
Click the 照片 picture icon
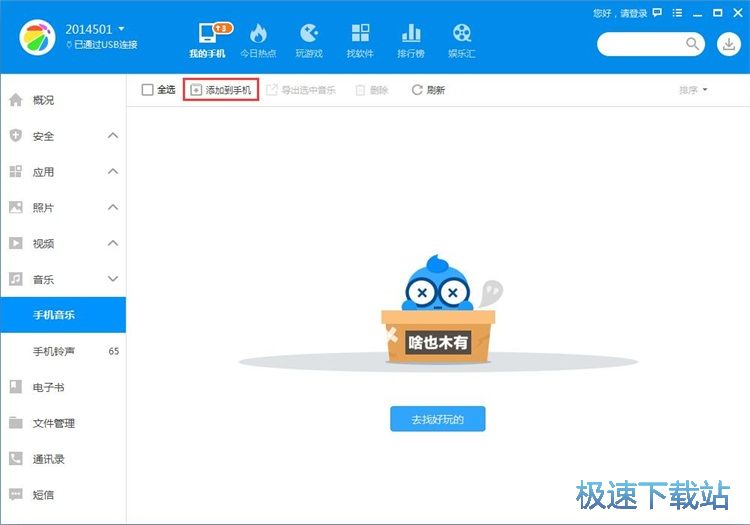[16, 207]
